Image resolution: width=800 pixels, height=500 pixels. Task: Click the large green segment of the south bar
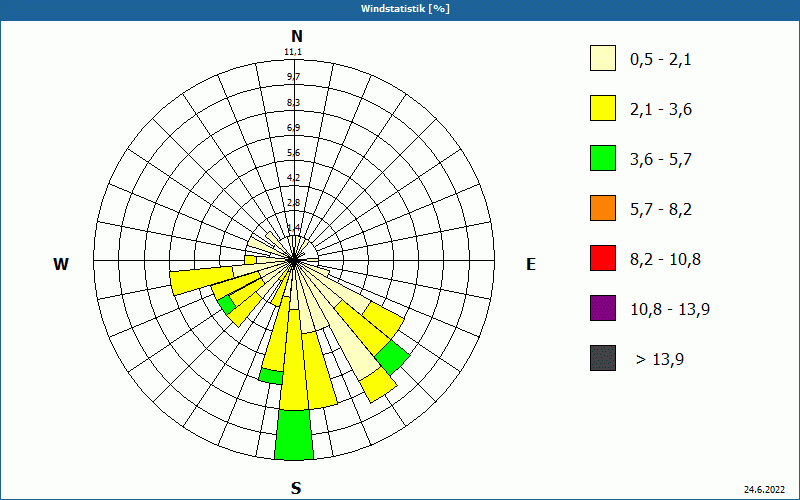[x=294, y=435]
